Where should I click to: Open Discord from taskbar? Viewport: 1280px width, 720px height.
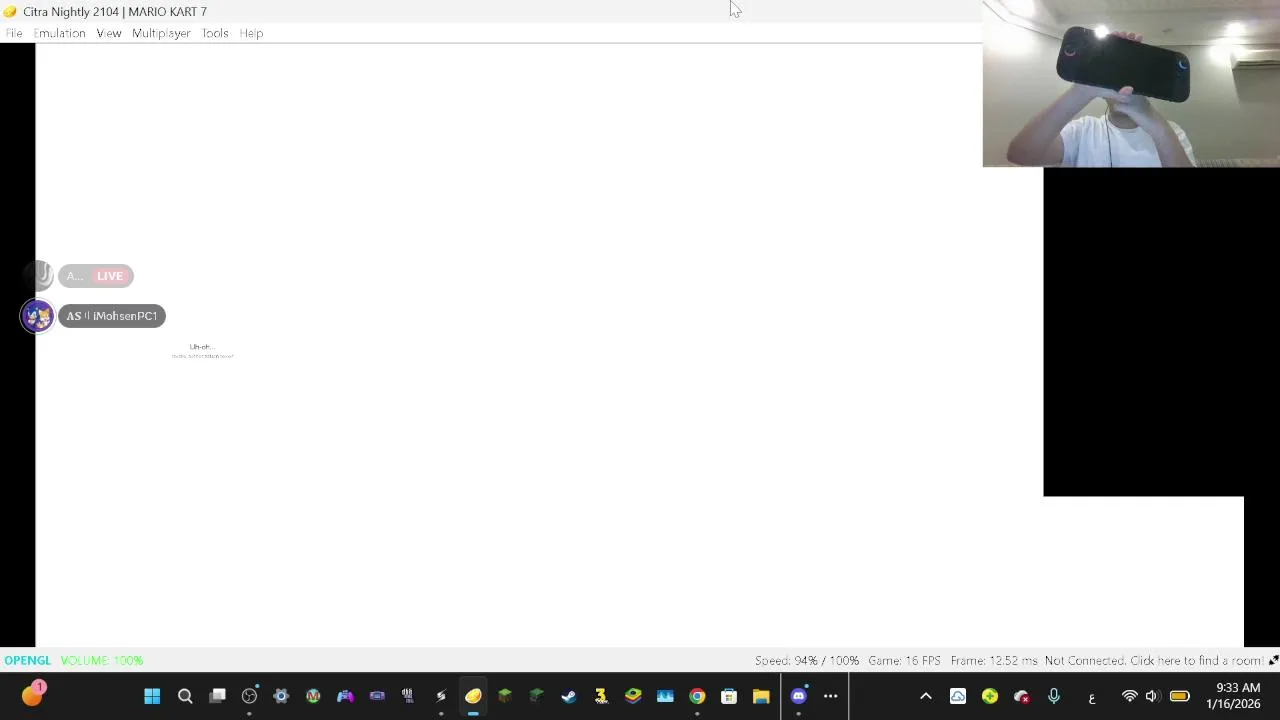(x=798, y=696)
